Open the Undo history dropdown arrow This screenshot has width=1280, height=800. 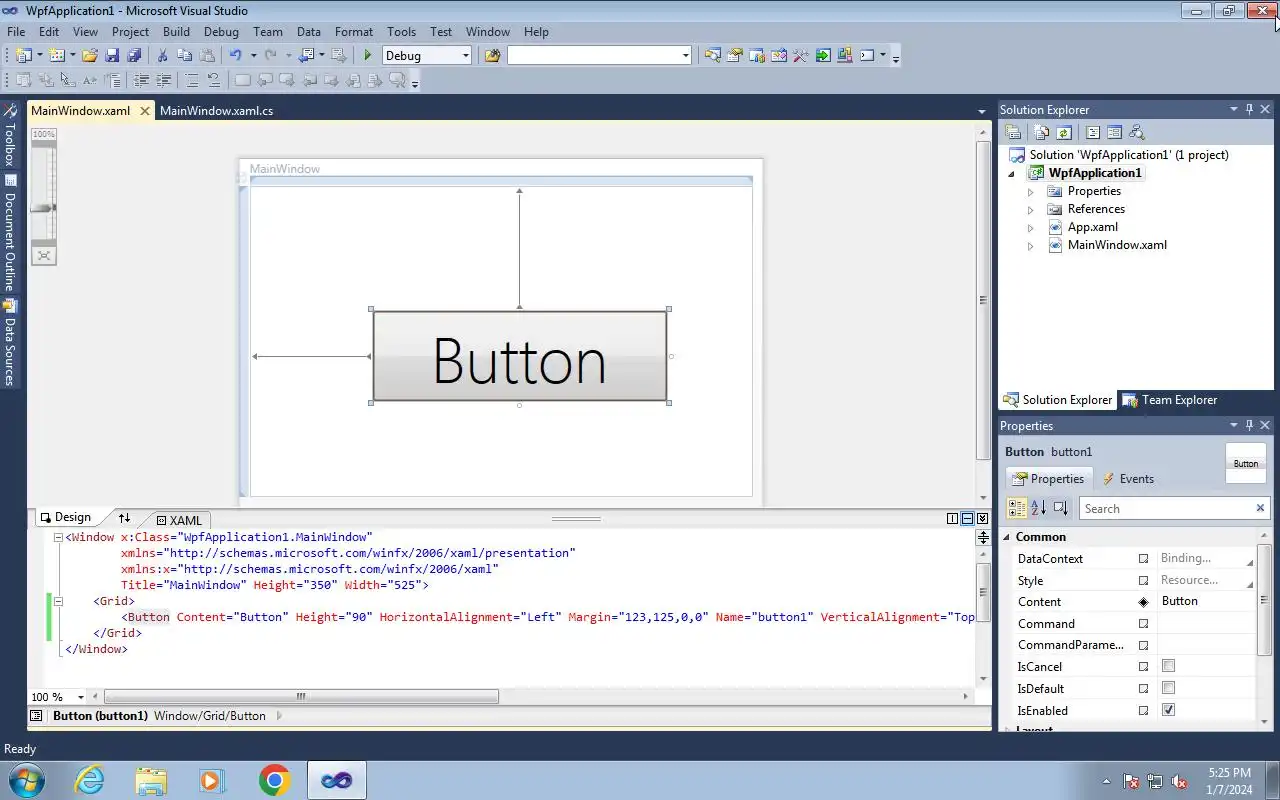click(x=253, y=56)
